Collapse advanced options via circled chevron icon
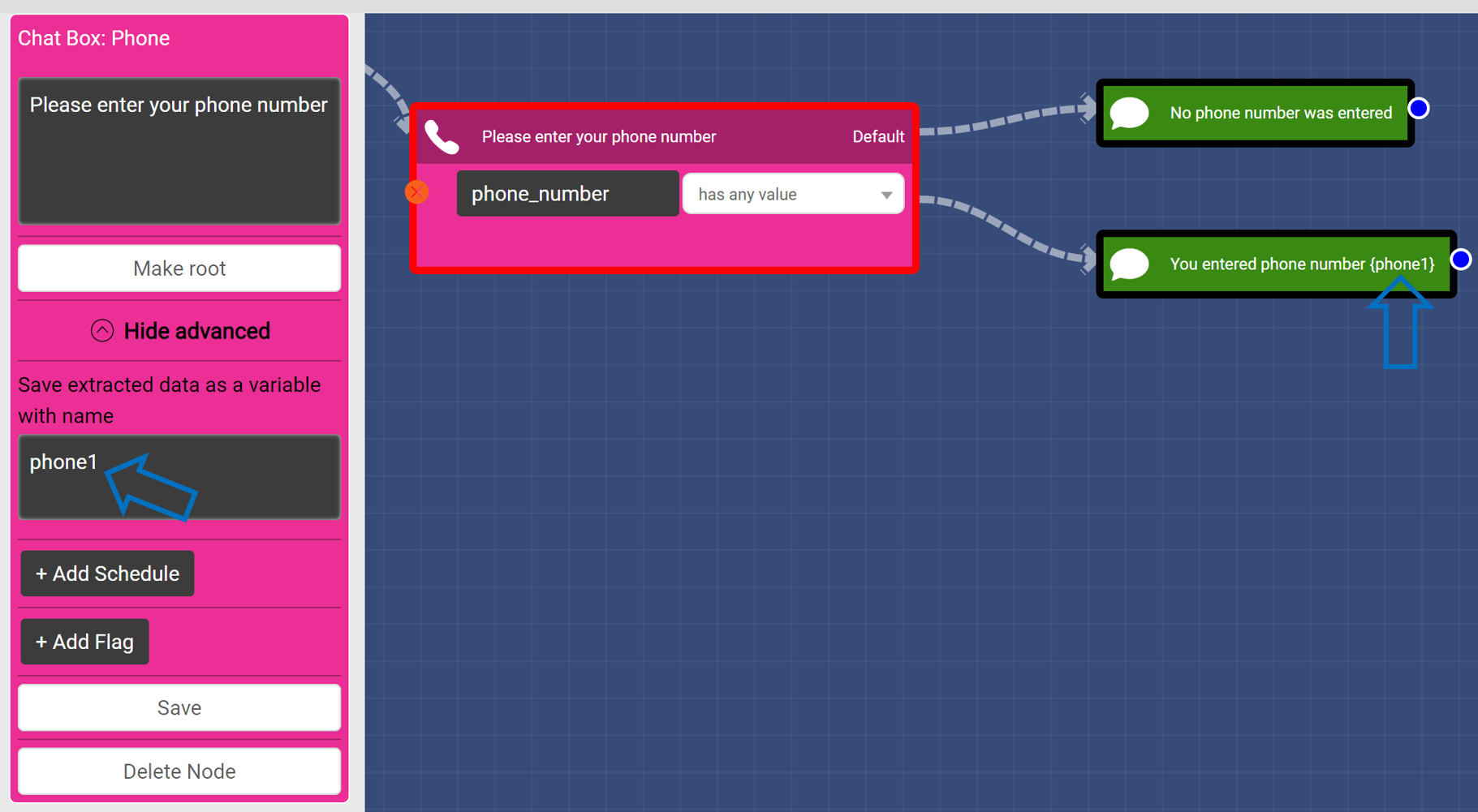Image resolution: width=1478 pixels, height=812 pixels. click(102, 331)
